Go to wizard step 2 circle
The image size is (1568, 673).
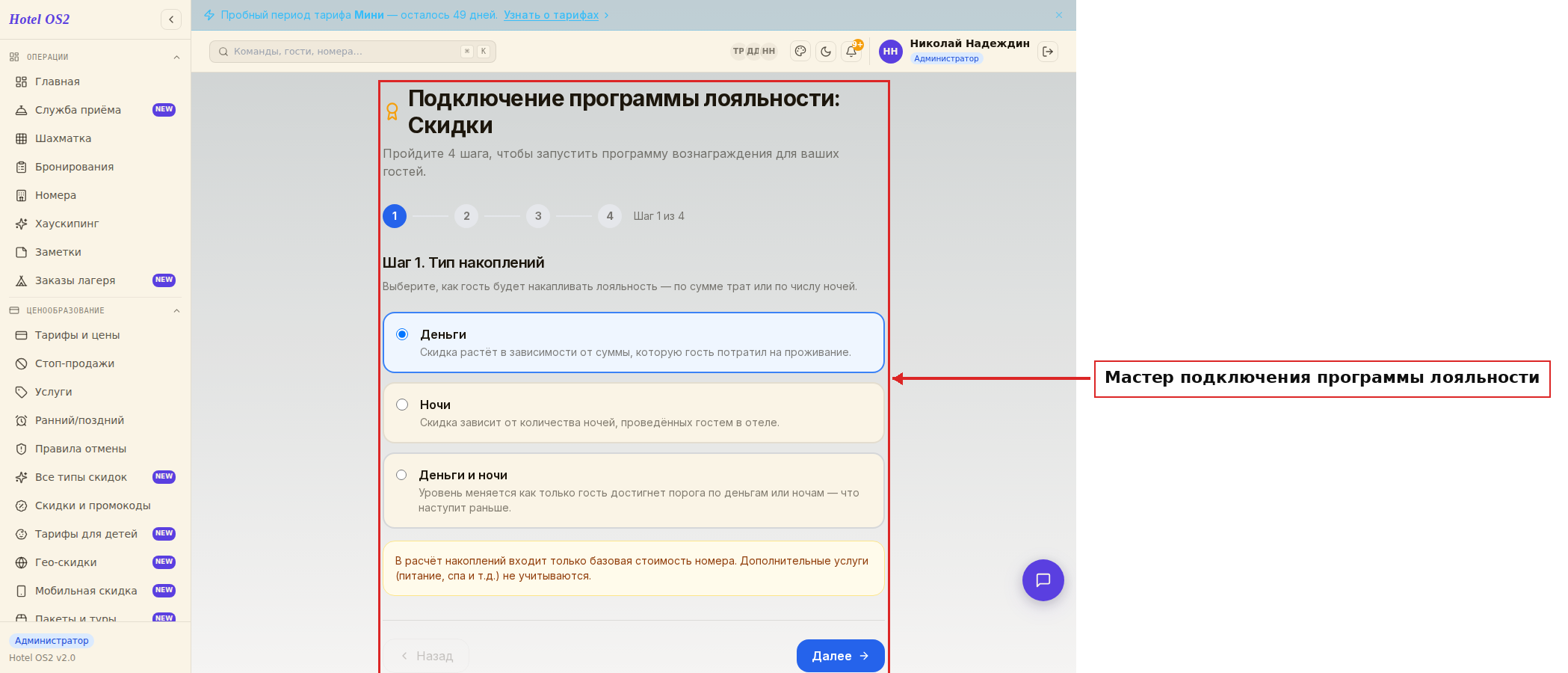[466, 216]
